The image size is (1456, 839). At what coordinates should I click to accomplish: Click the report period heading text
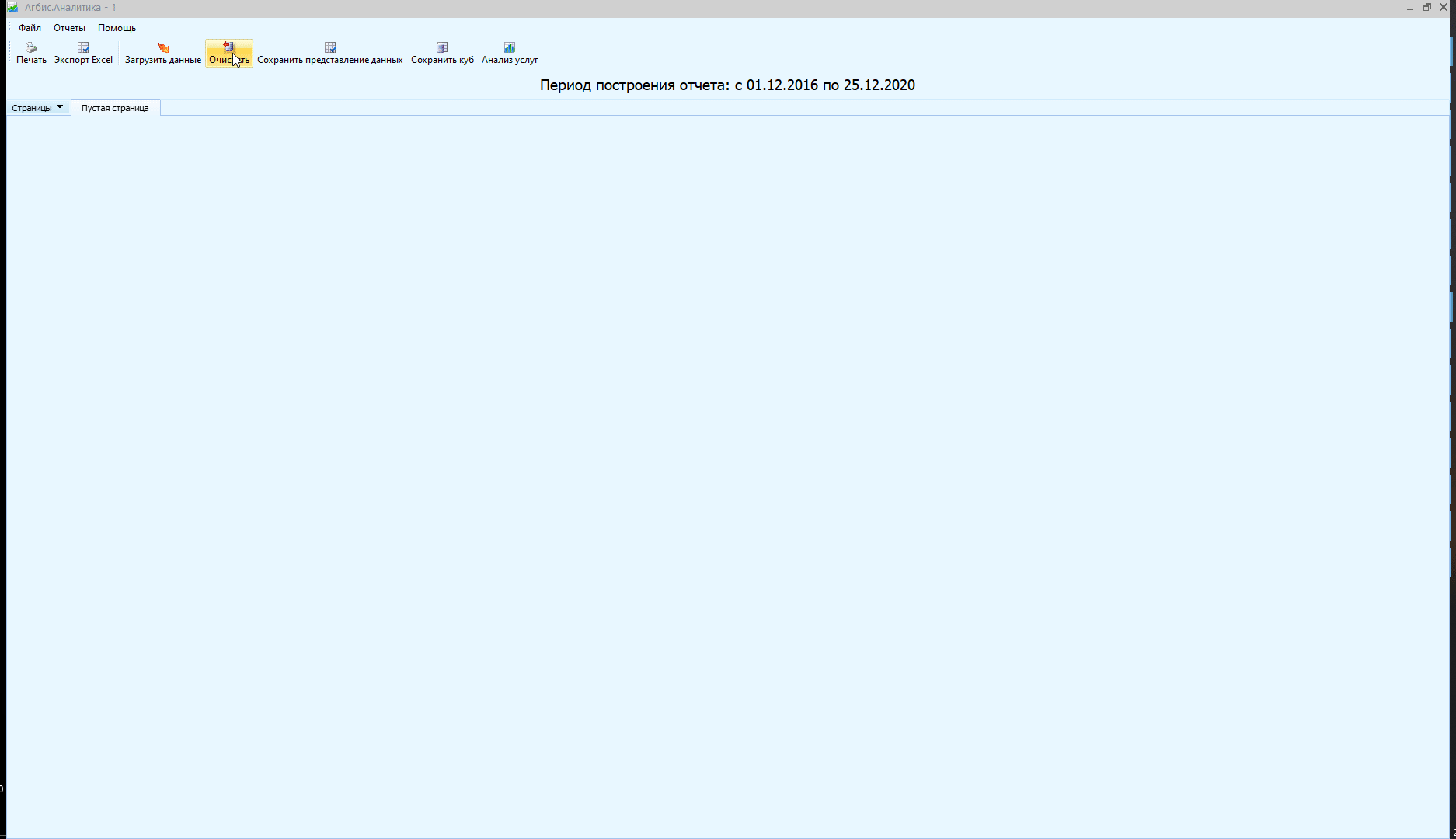click(x=727, y=85)
